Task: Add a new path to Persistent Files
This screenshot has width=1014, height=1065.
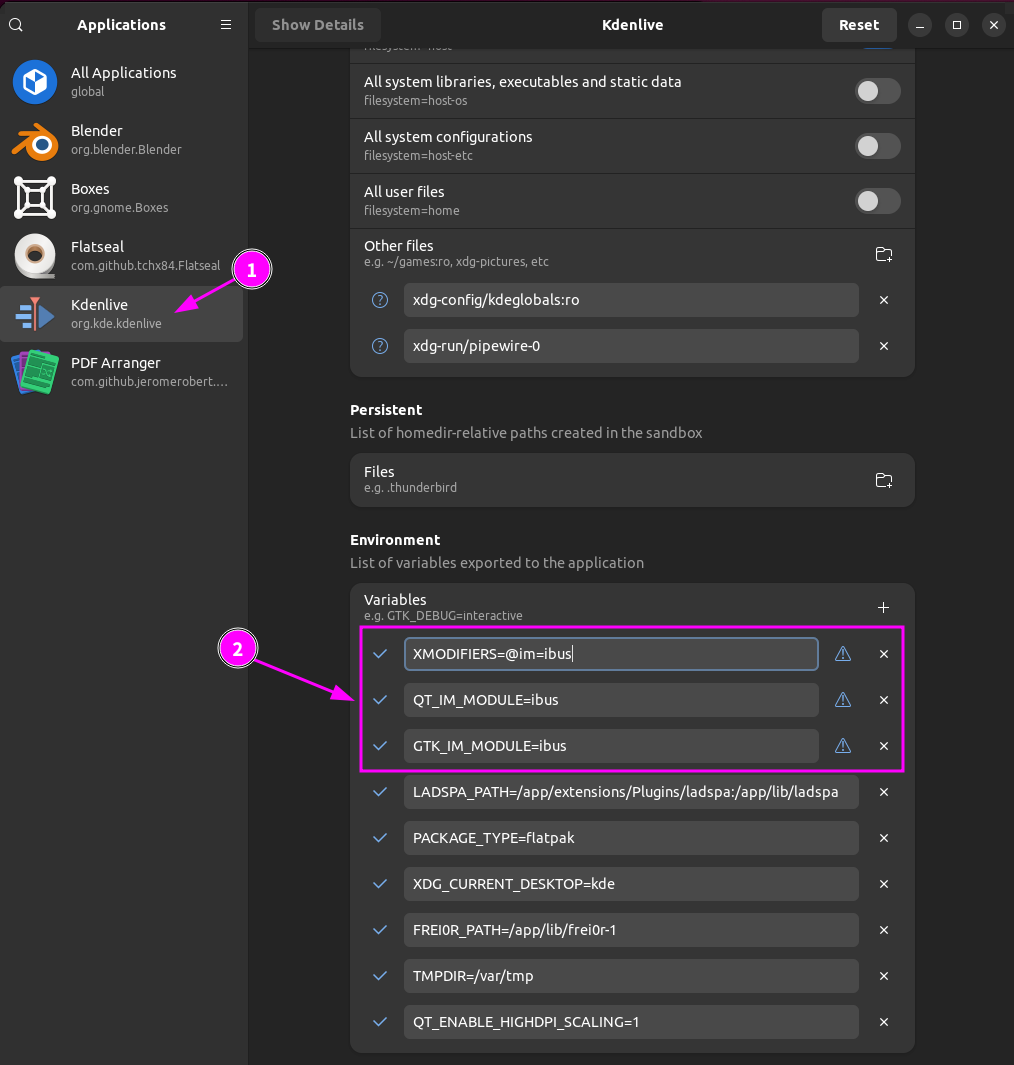Action: (x=884, y=480)
